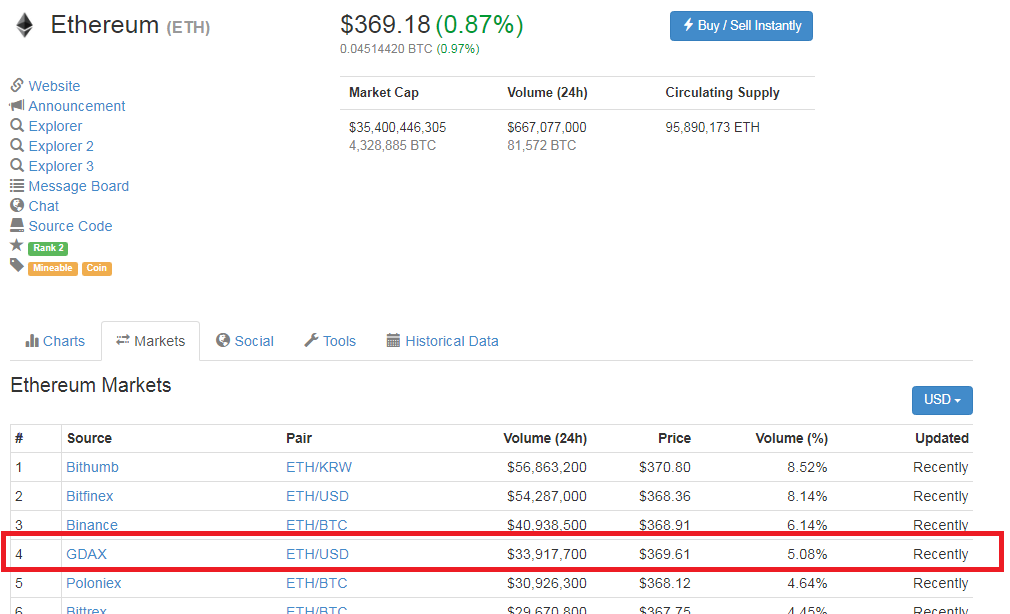1010x614 pixels.
Task: Open the Message Board link
Action: [x=79, y=186]
